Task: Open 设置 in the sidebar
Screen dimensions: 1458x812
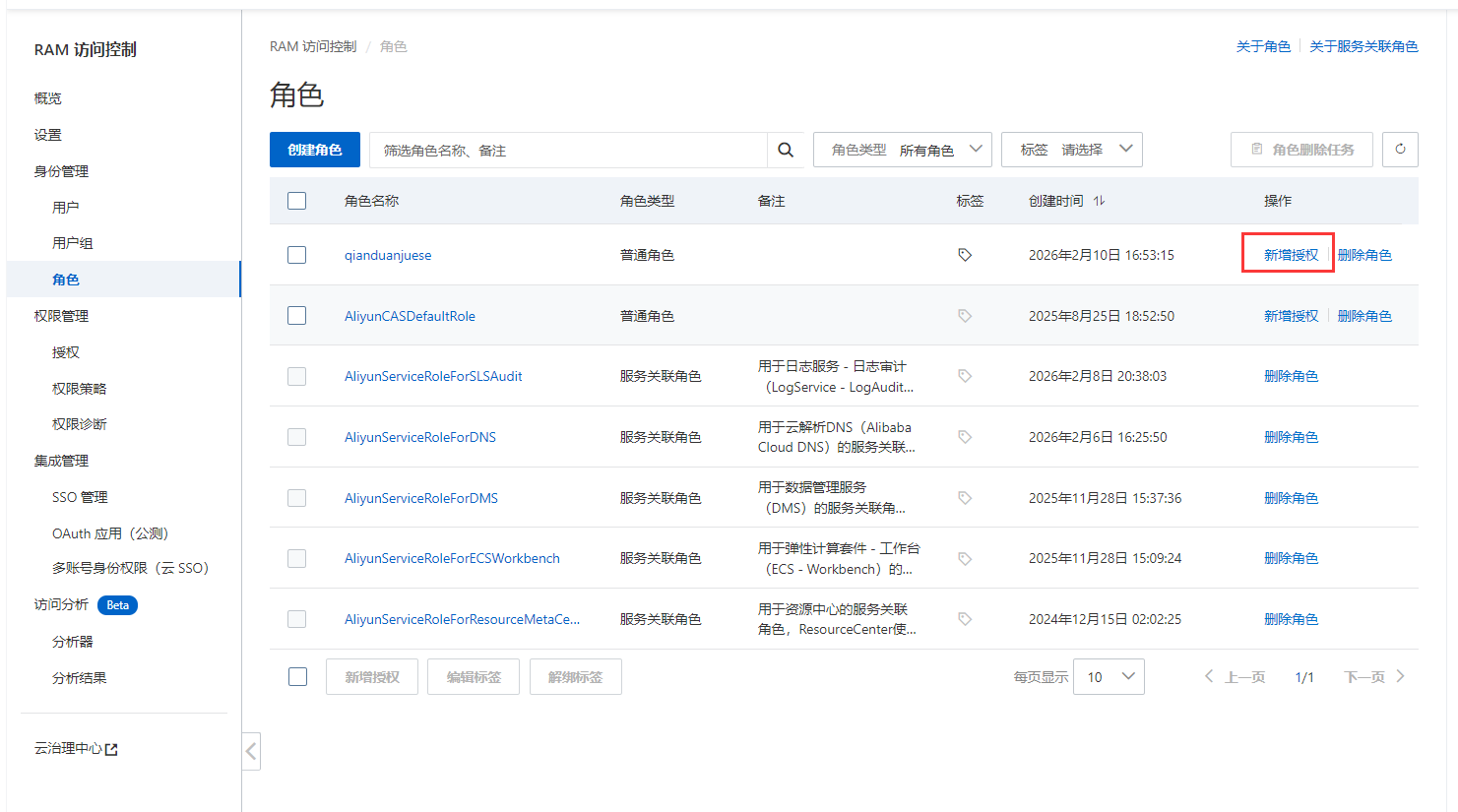Action: coord(47,135)
